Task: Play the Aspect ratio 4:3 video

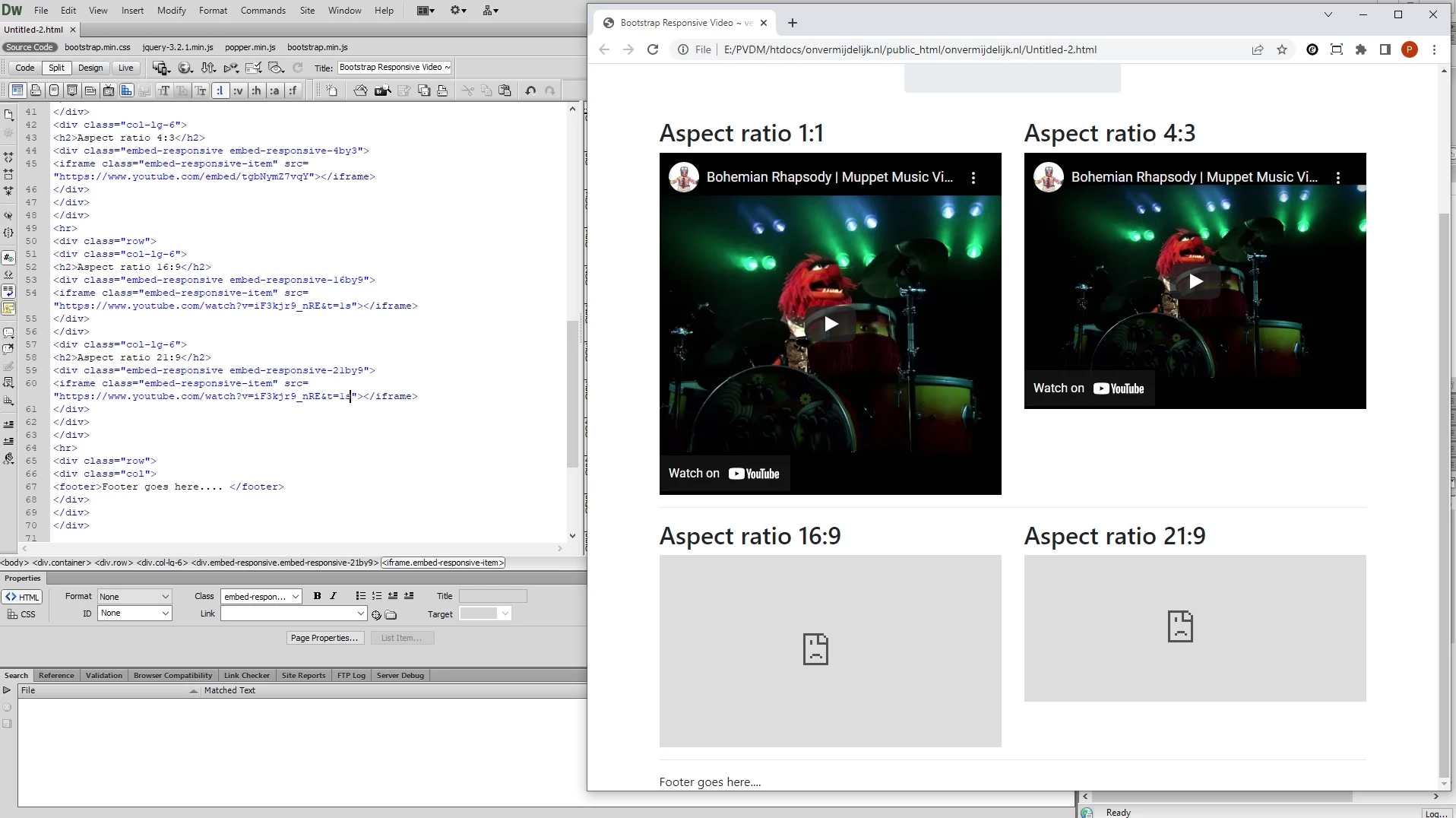Action: (x=1195, y=281)
